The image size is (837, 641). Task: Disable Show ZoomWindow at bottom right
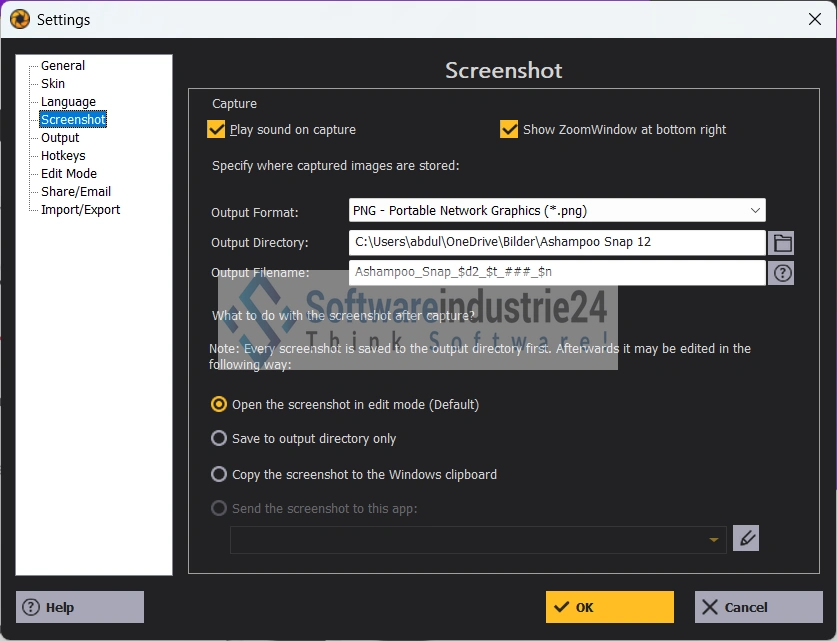click(509, 129)
